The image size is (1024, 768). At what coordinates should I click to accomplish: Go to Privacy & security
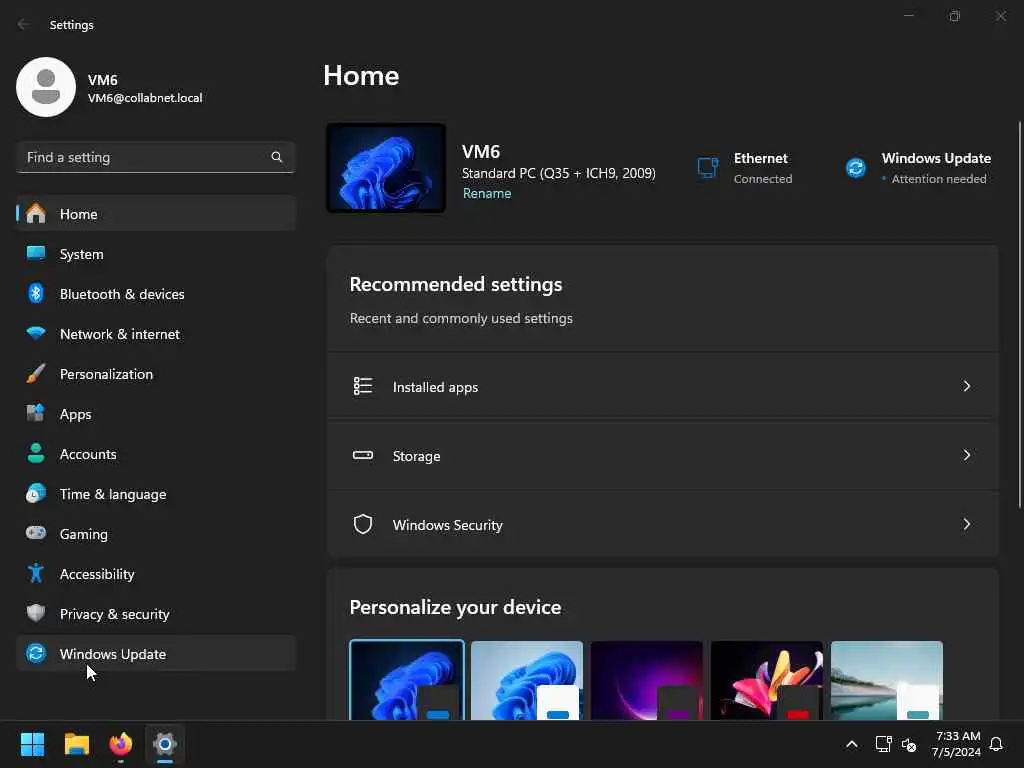(156, 614)
